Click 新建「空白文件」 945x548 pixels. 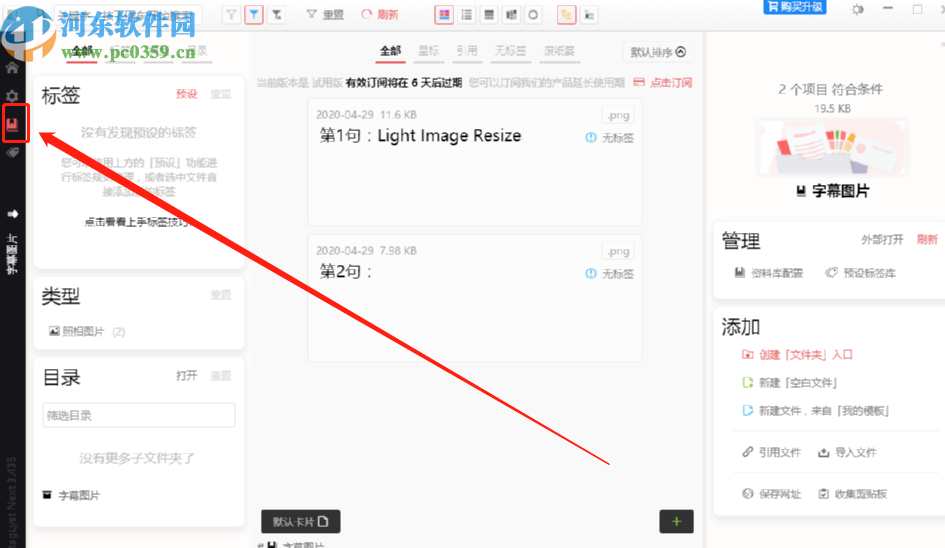(790, 382)
